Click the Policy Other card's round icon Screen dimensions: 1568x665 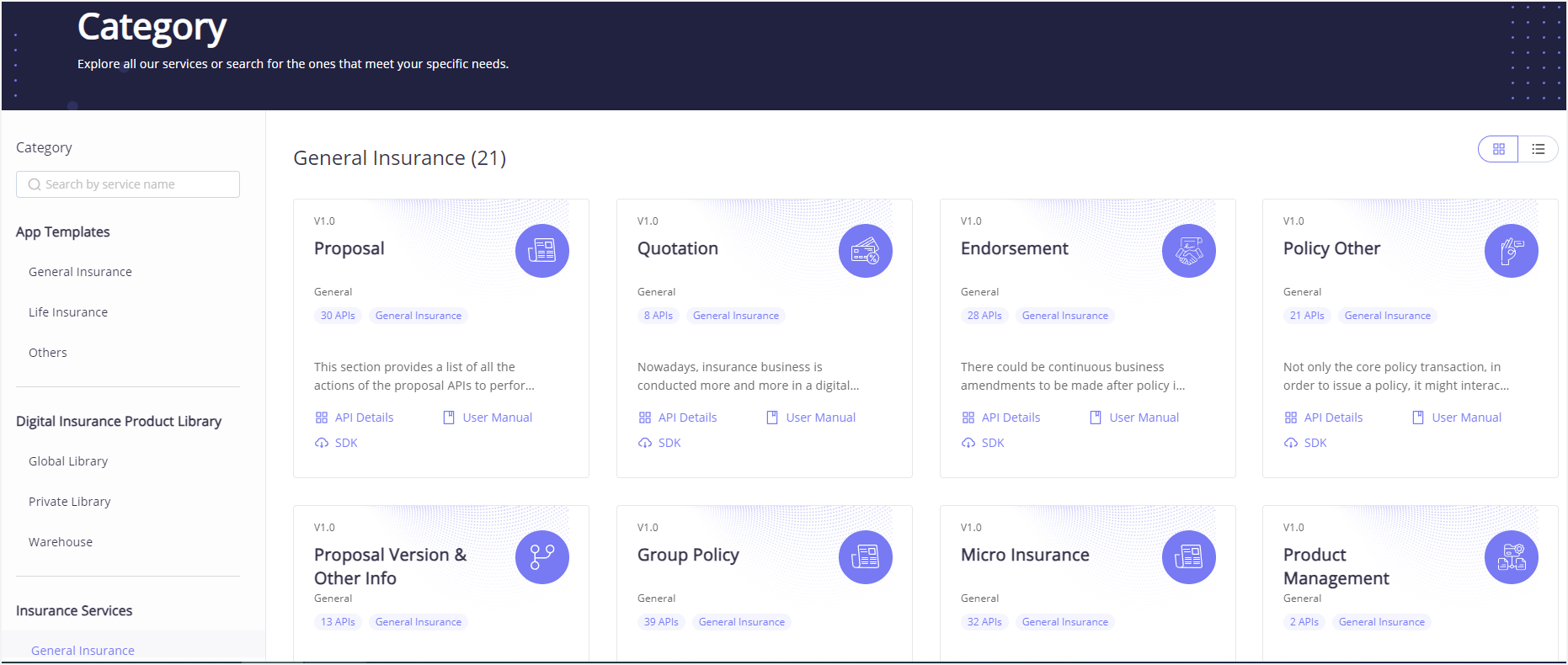coord(1512,251)
